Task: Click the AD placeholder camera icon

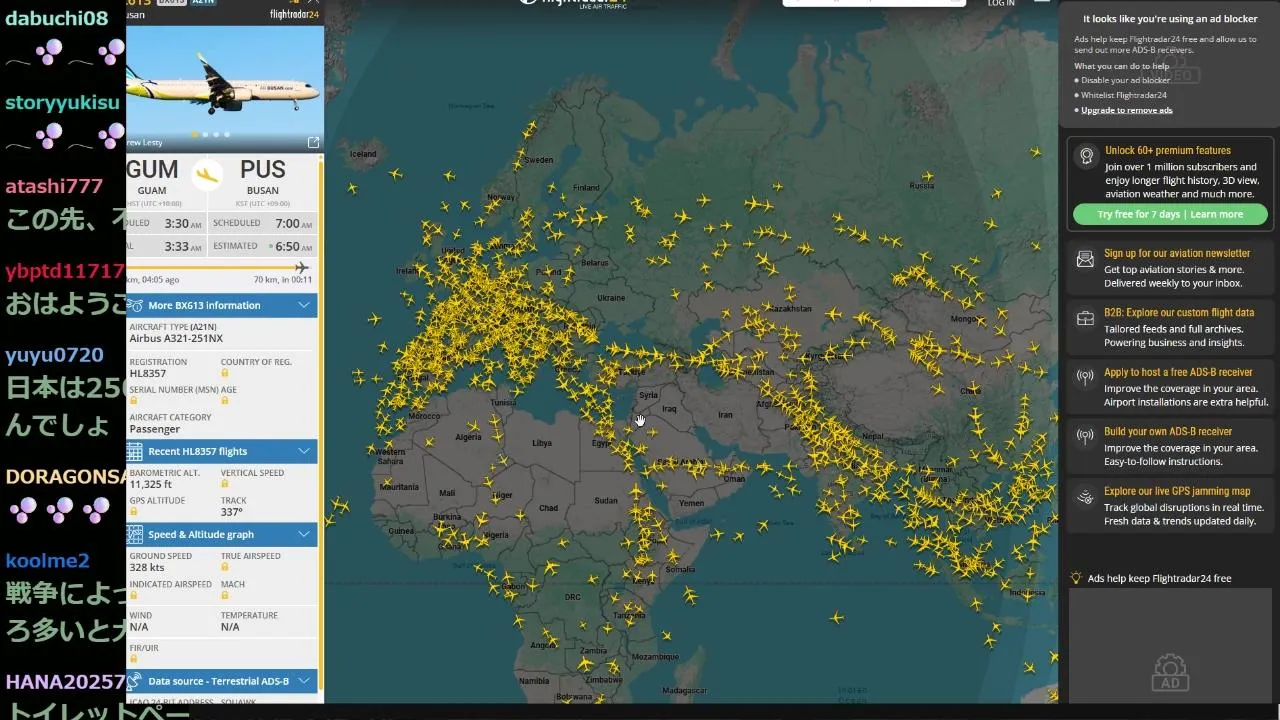Action: (1169, 672)
